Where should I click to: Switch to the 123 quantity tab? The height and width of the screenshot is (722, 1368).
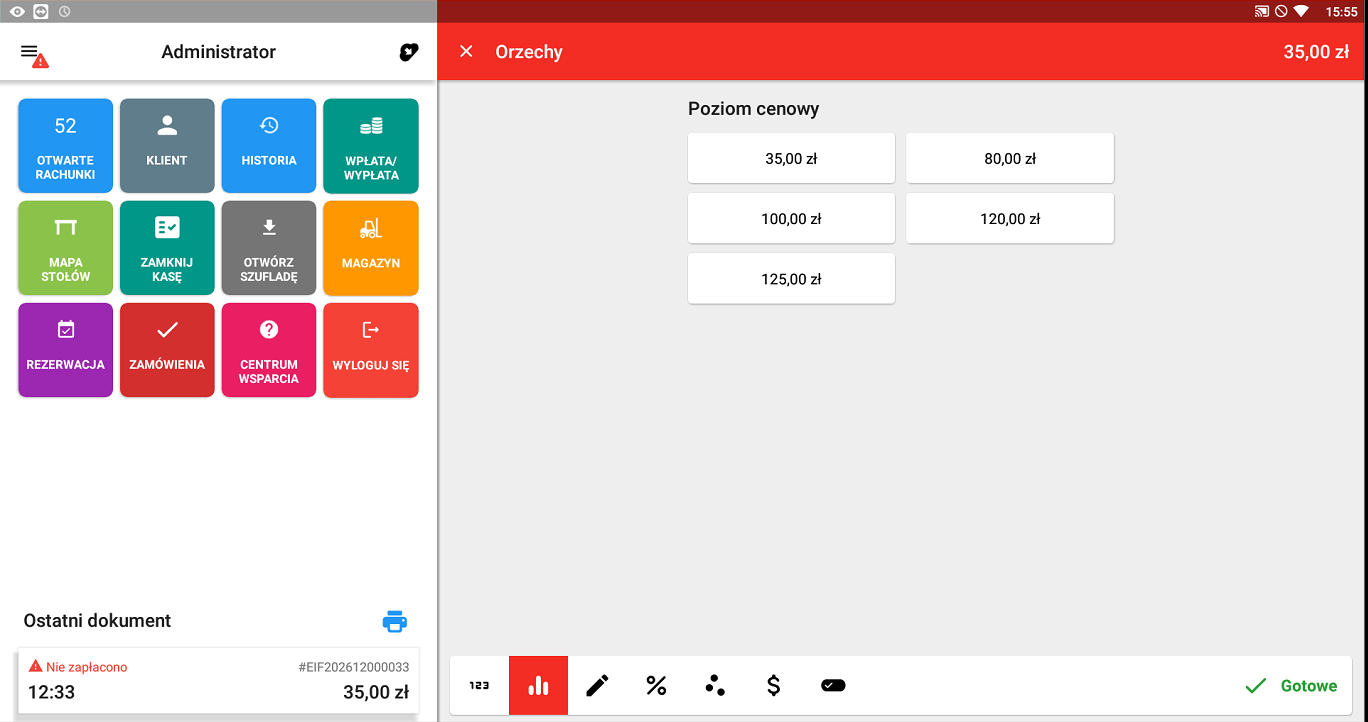[479, 685]
